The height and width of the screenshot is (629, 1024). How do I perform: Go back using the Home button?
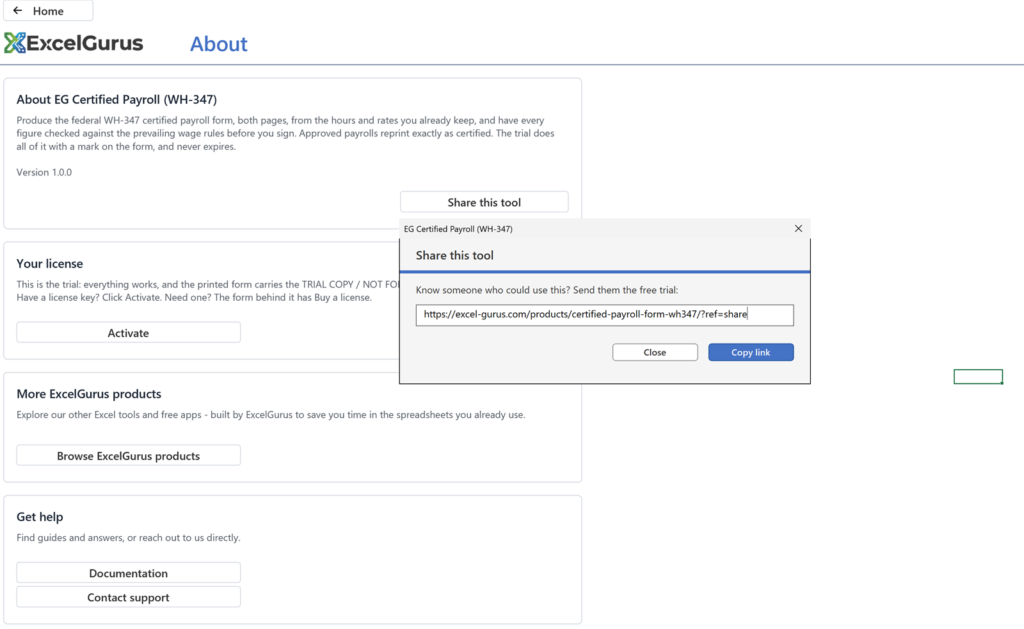[x=48, y=10]
